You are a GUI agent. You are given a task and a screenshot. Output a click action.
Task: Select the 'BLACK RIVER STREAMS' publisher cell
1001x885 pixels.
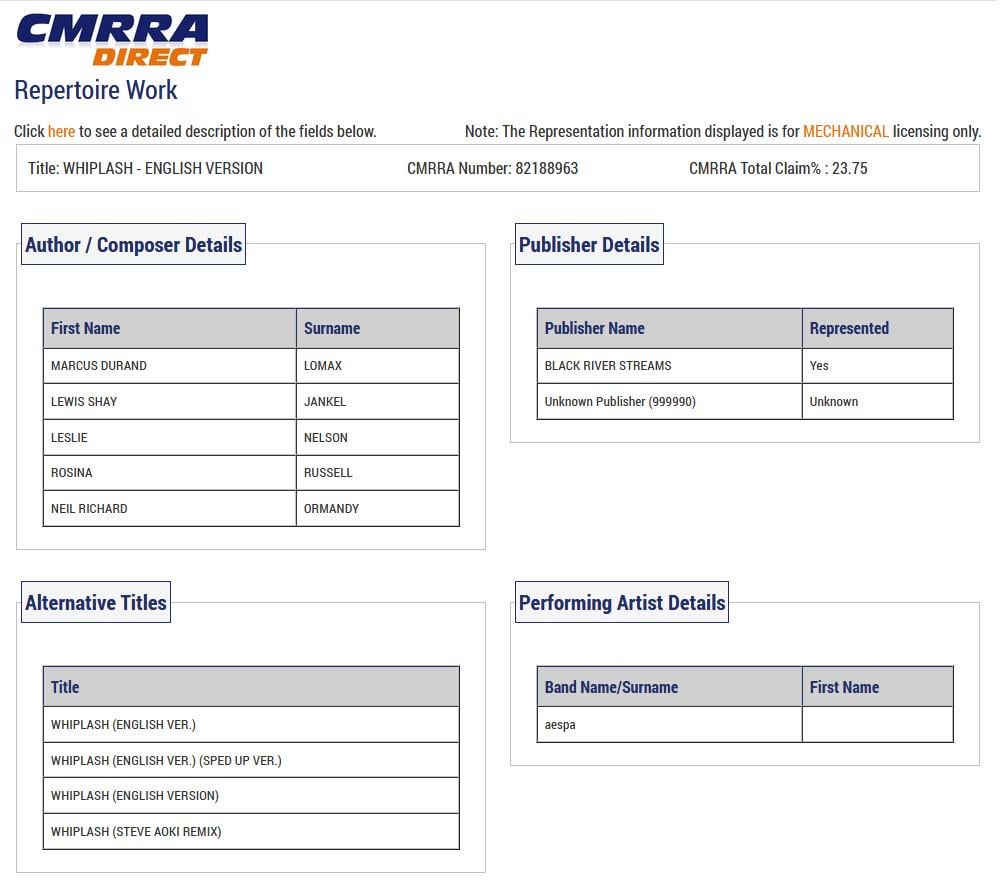point(670,366)
